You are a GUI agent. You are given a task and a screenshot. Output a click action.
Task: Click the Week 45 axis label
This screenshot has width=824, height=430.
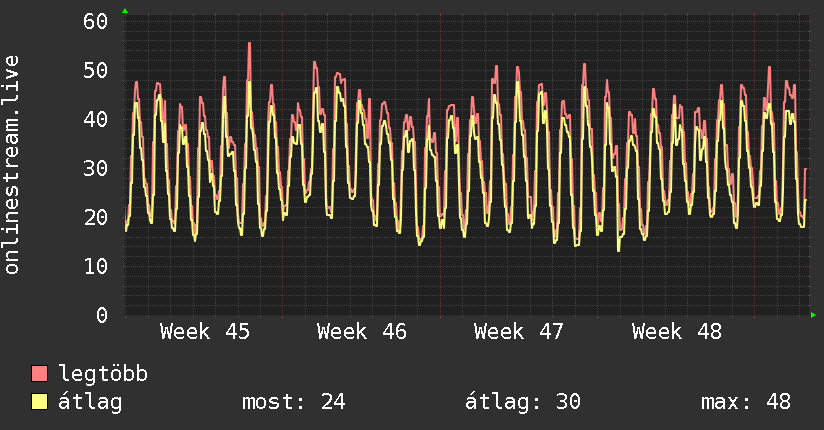[x=205, y=332]
